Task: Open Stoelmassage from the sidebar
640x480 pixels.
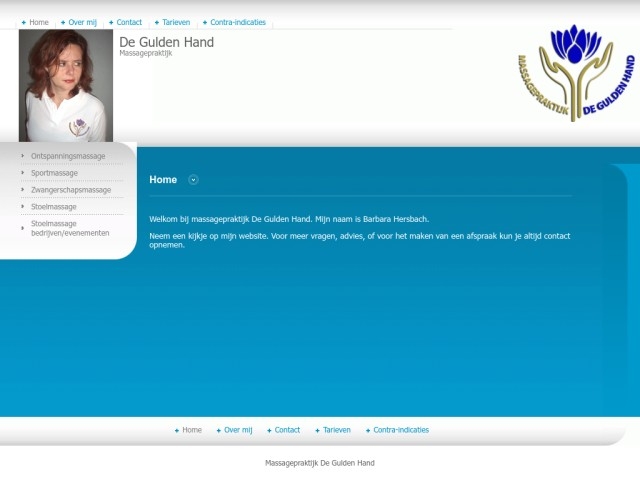Action: (x=54, y=207)
